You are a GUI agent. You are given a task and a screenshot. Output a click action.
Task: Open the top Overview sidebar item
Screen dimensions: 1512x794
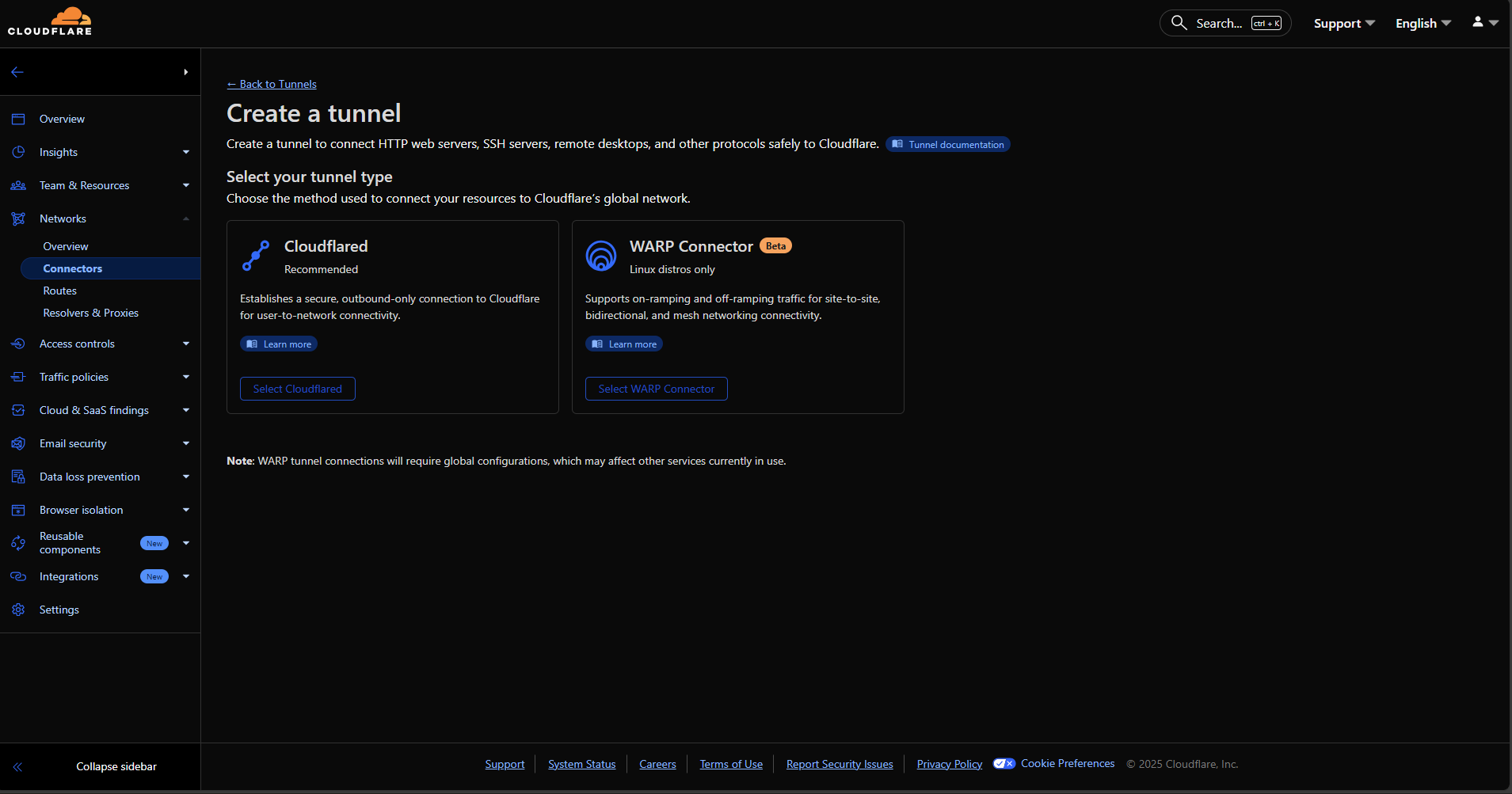(x=62, y=119)
